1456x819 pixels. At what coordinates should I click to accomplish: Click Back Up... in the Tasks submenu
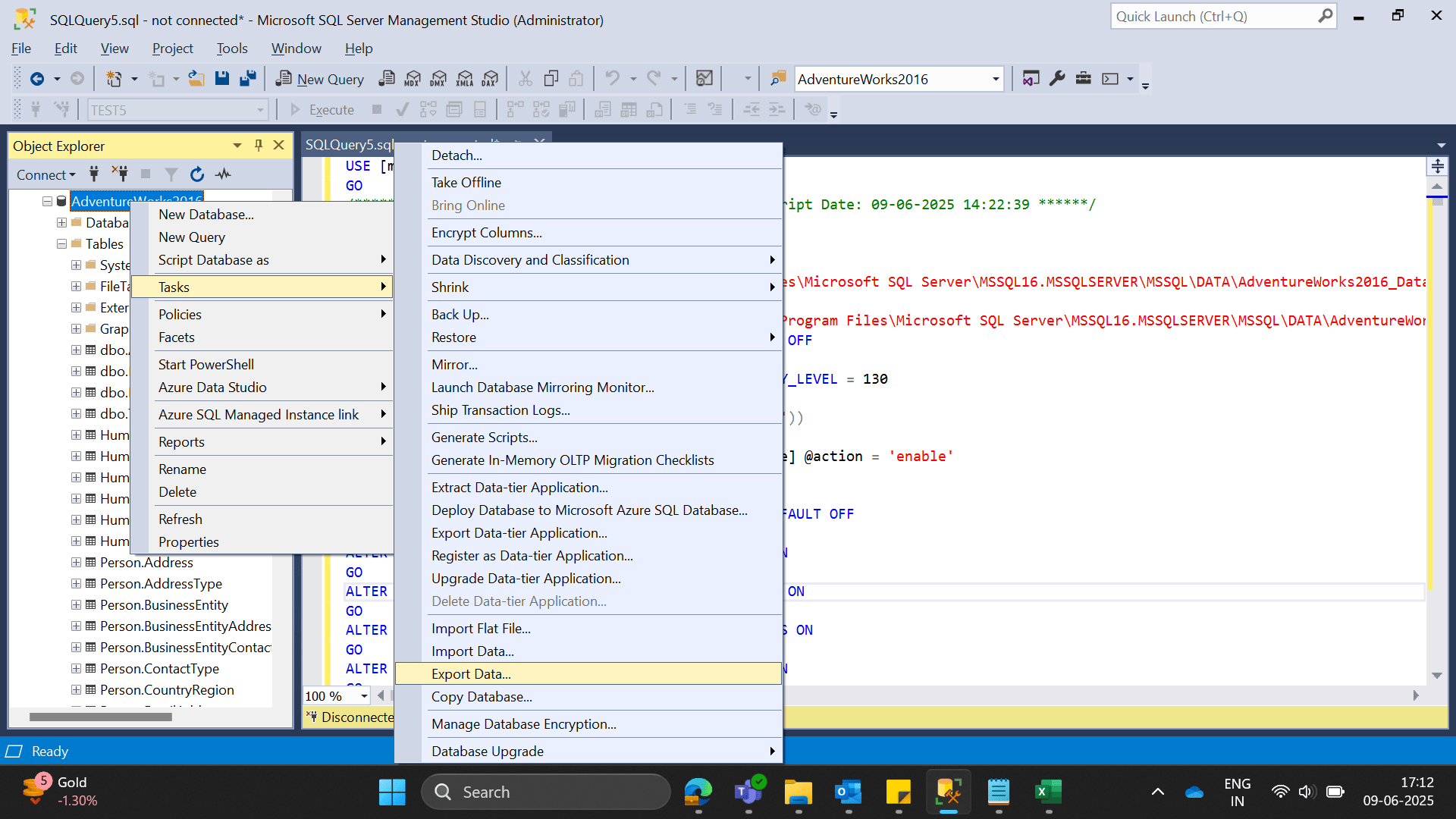460,315
